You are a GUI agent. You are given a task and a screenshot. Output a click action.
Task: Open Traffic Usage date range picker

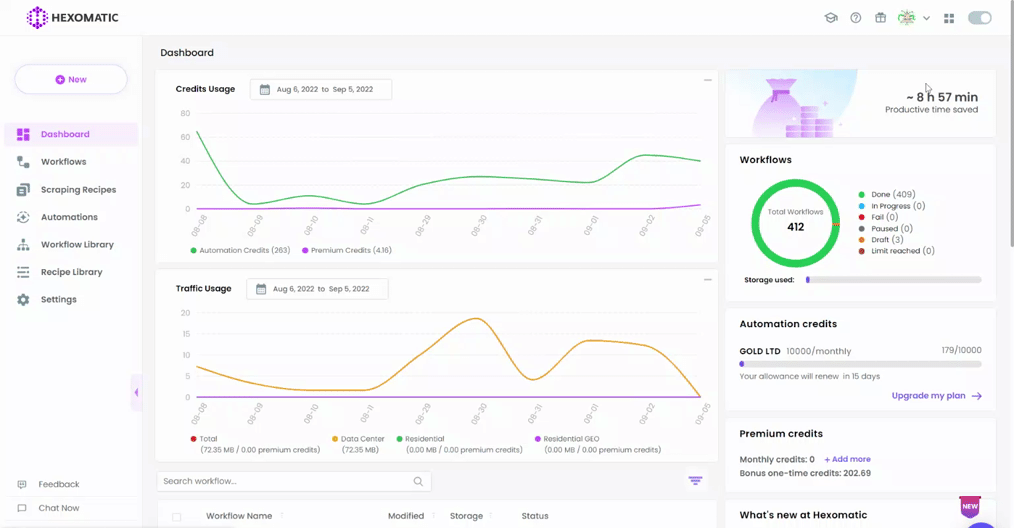(317, 289)
